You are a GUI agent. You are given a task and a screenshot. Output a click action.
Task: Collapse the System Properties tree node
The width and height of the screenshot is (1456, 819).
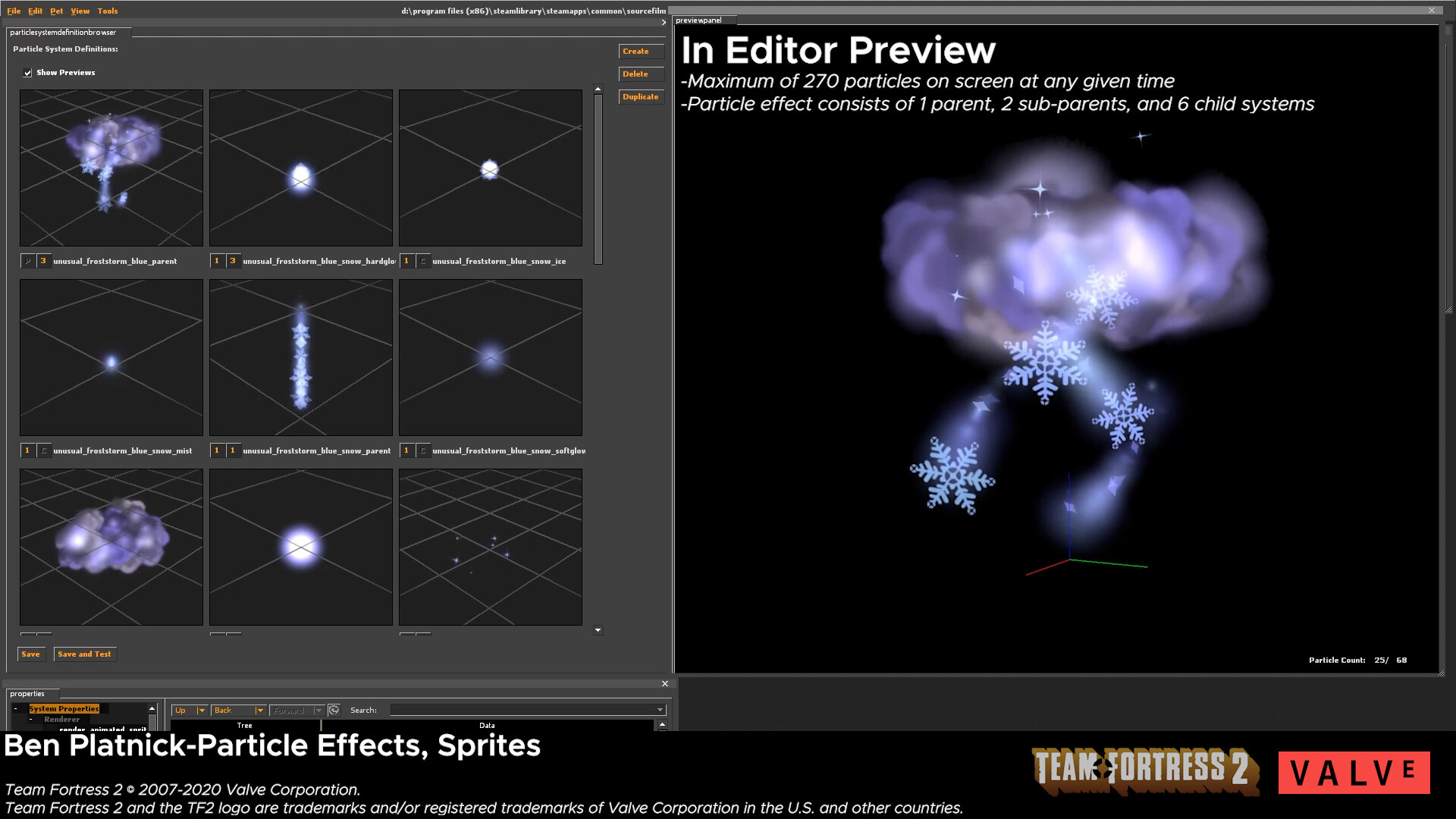coord(17,708)
